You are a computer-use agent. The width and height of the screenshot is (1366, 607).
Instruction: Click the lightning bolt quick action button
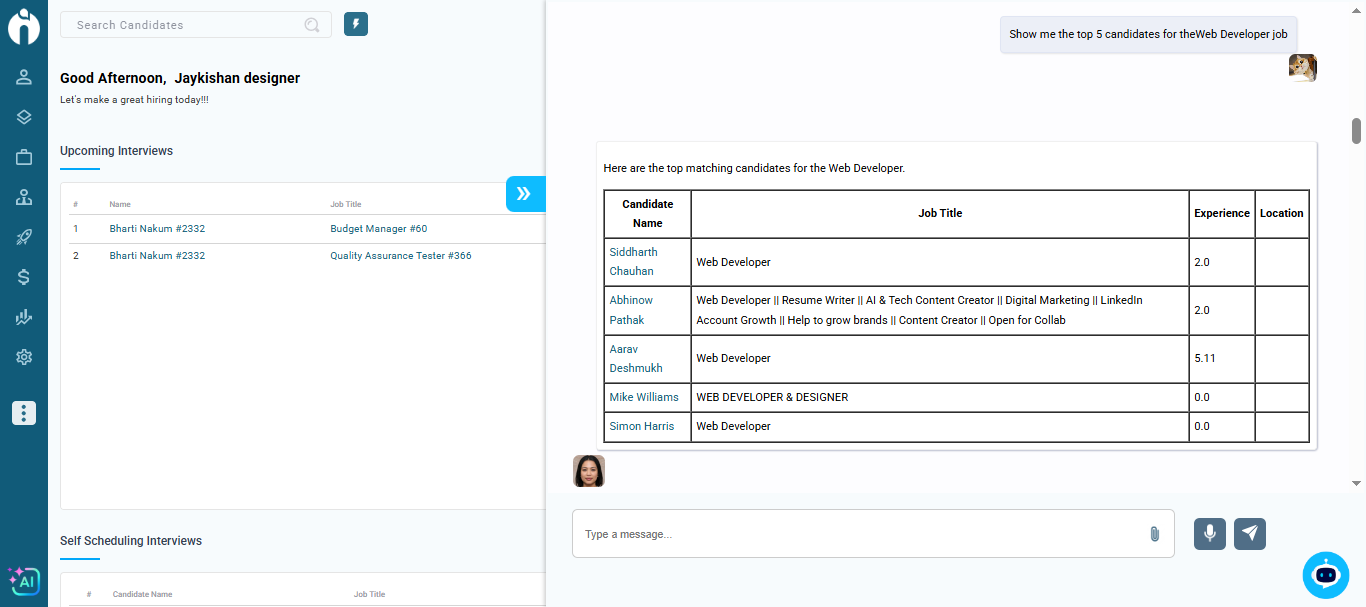(x=356, y=24)
